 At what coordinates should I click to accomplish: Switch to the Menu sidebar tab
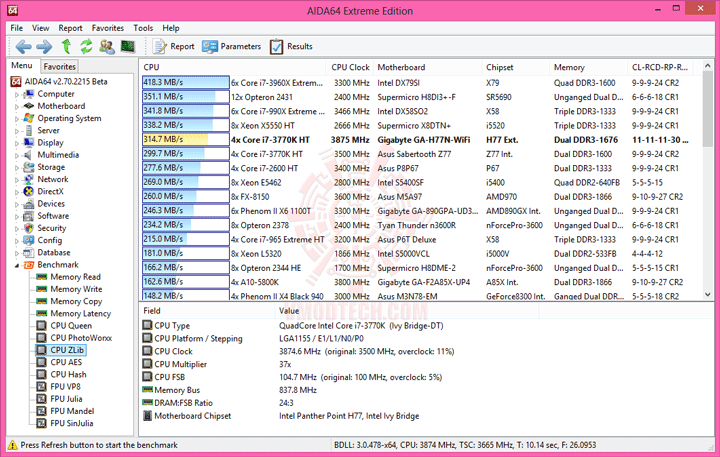coord(22,65)
